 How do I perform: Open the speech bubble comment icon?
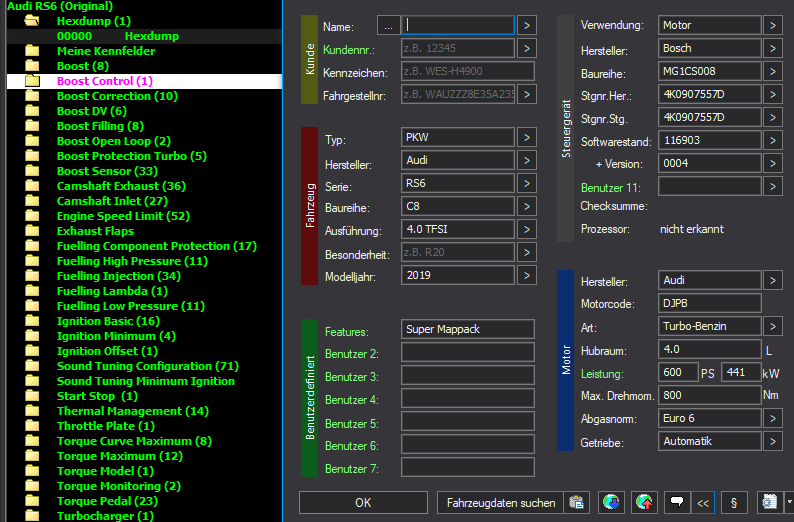pyautogui.click(x=677, y=502)
